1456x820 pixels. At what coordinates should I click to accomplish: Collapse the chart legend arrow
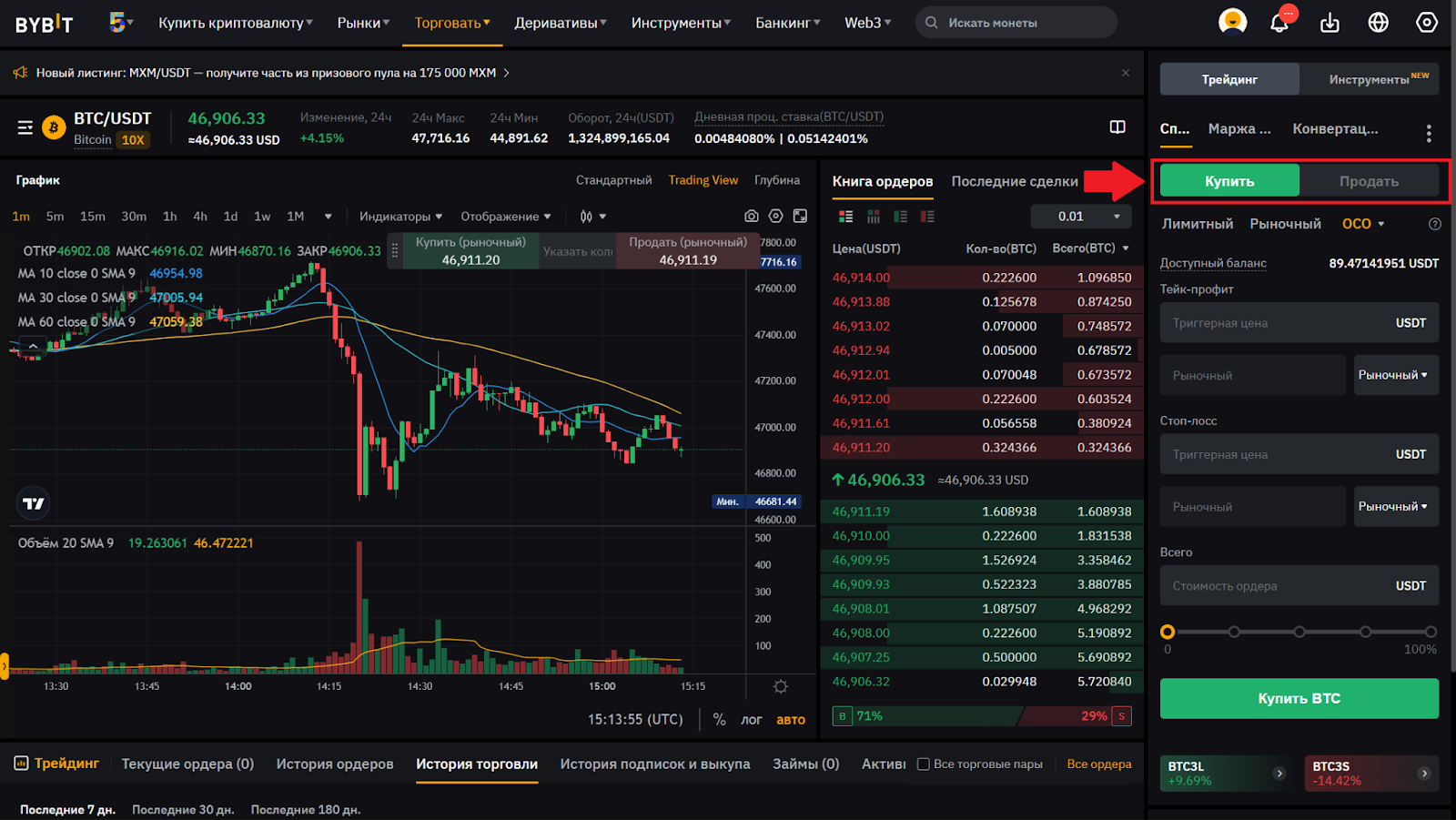click(33, 346)
